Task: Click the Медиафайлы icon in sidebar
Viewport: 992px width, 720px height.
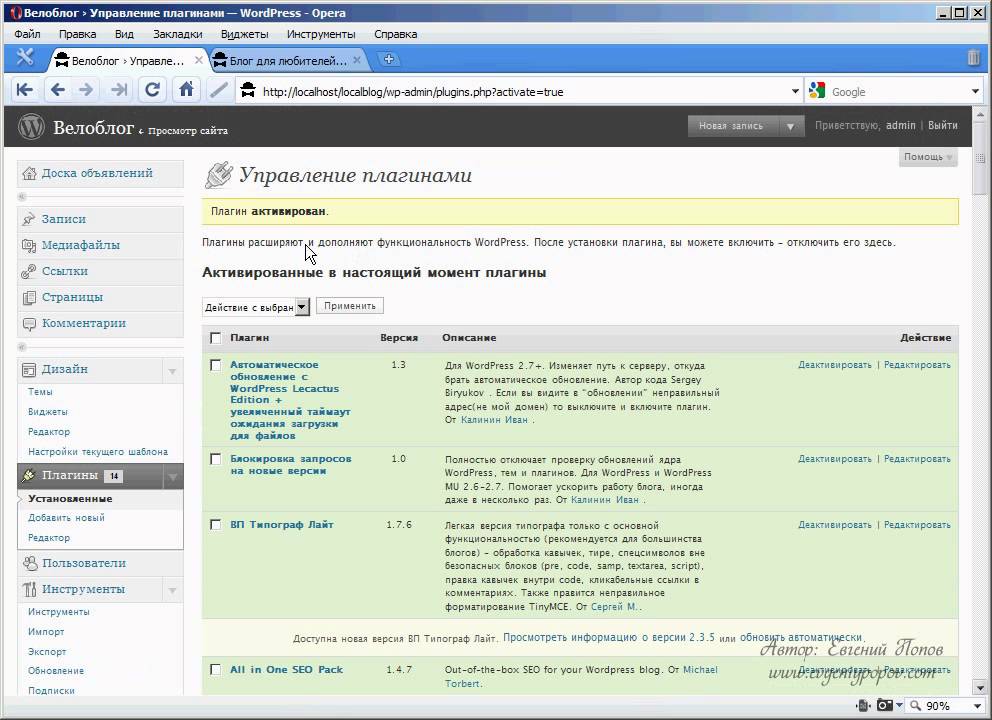Action: pos(29,245)
